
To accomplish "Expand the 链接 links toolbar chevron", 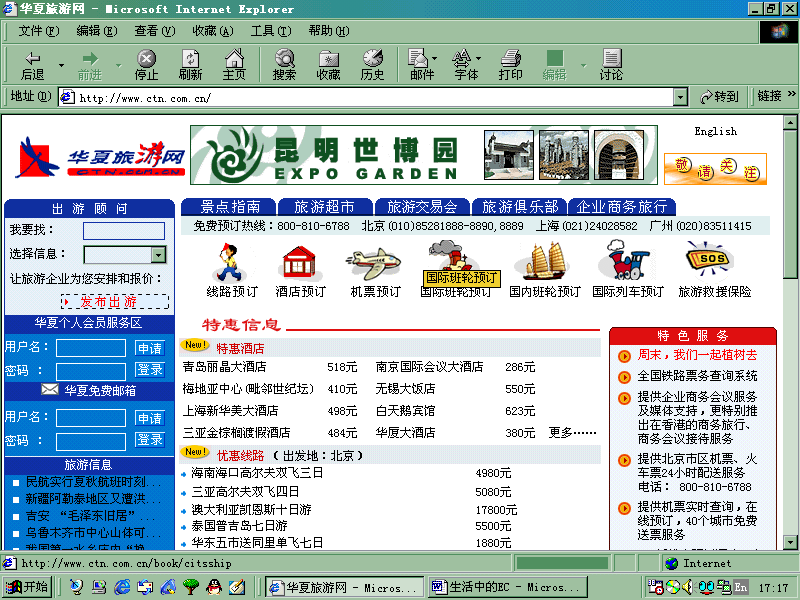I will (791, 94).
